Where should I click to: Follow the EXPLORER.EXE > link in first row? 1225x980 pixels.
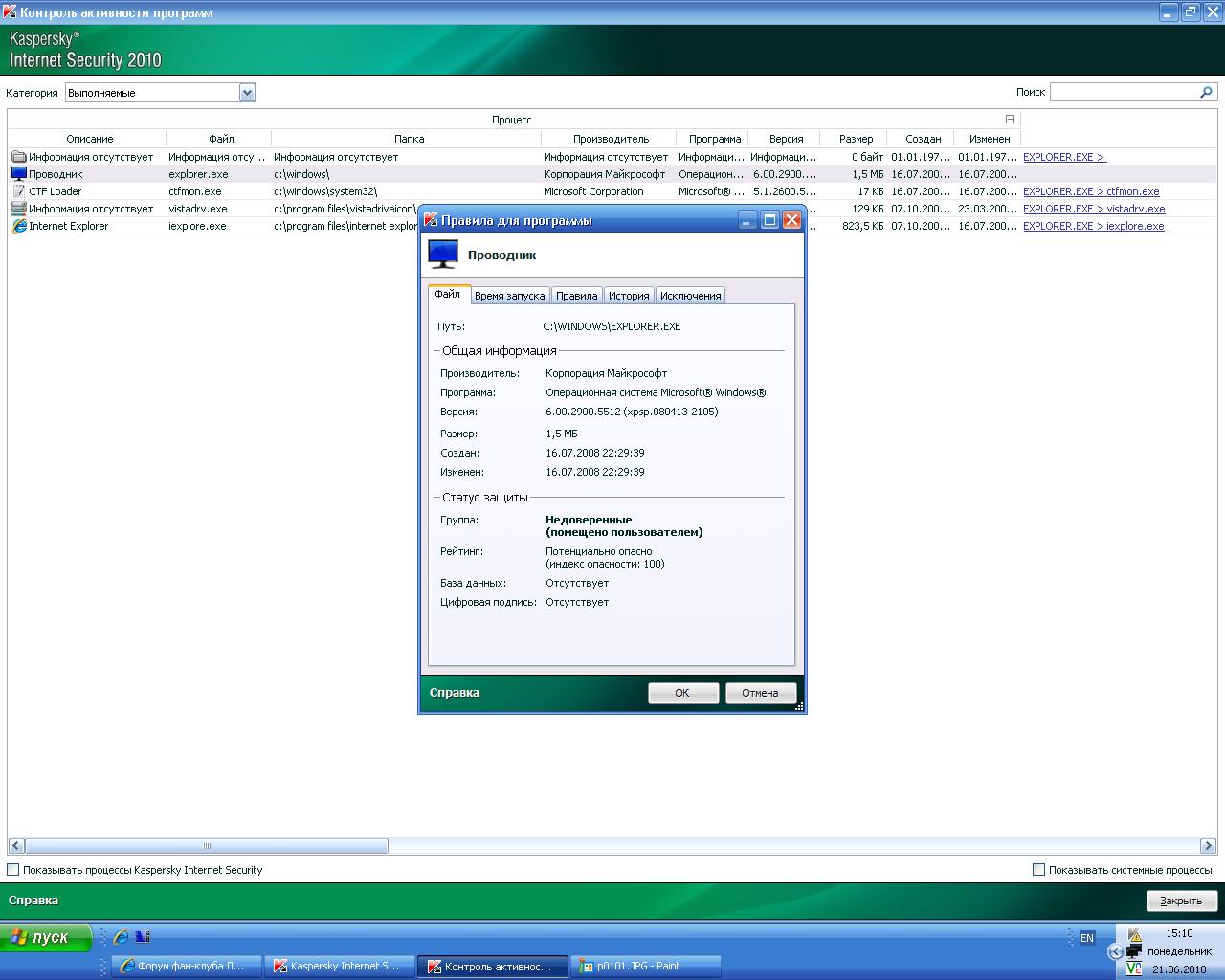pos(1064,157)
